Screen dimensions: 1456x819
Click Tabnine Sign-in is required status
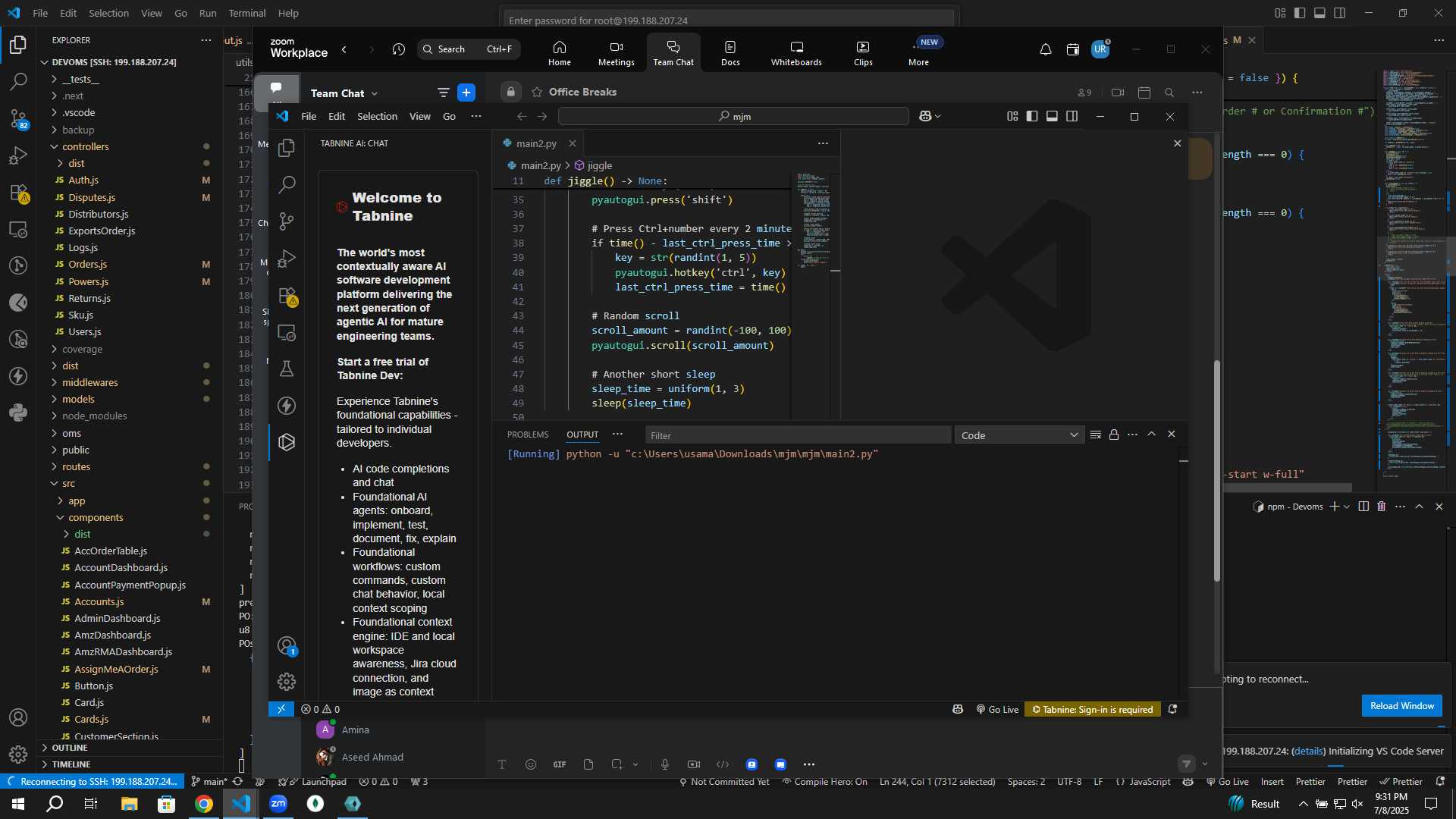click(x=1093, y=709)
